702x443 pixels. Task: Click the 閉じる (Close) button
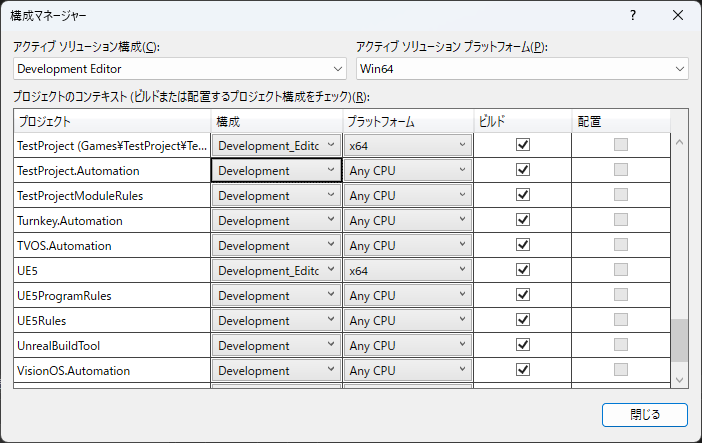click(645, 415)
